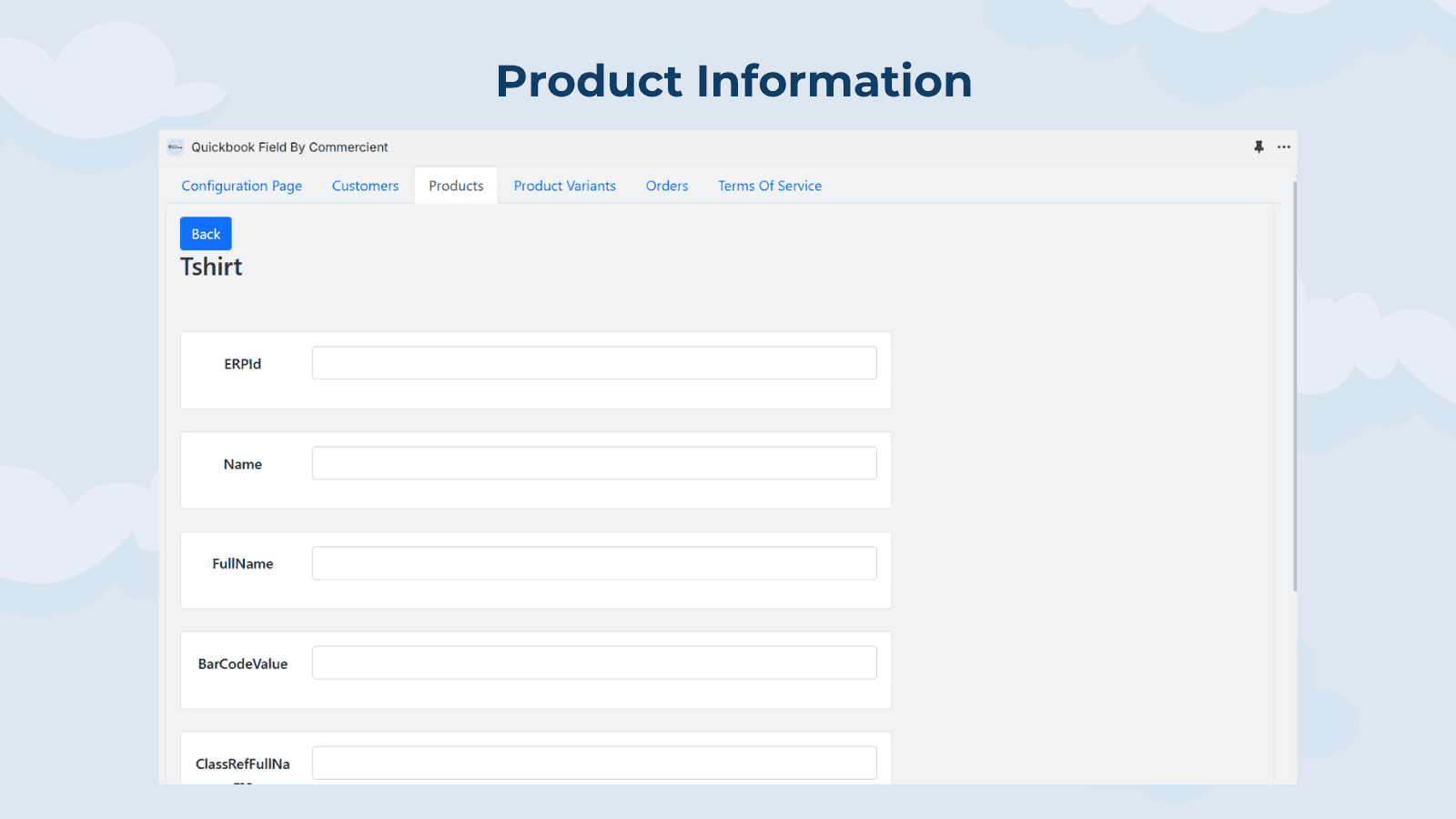Image resolution: width=1456 pixels, height=819 pixels.
Task: Go to the Product Variants tab
Action: (x=564, y=186)
